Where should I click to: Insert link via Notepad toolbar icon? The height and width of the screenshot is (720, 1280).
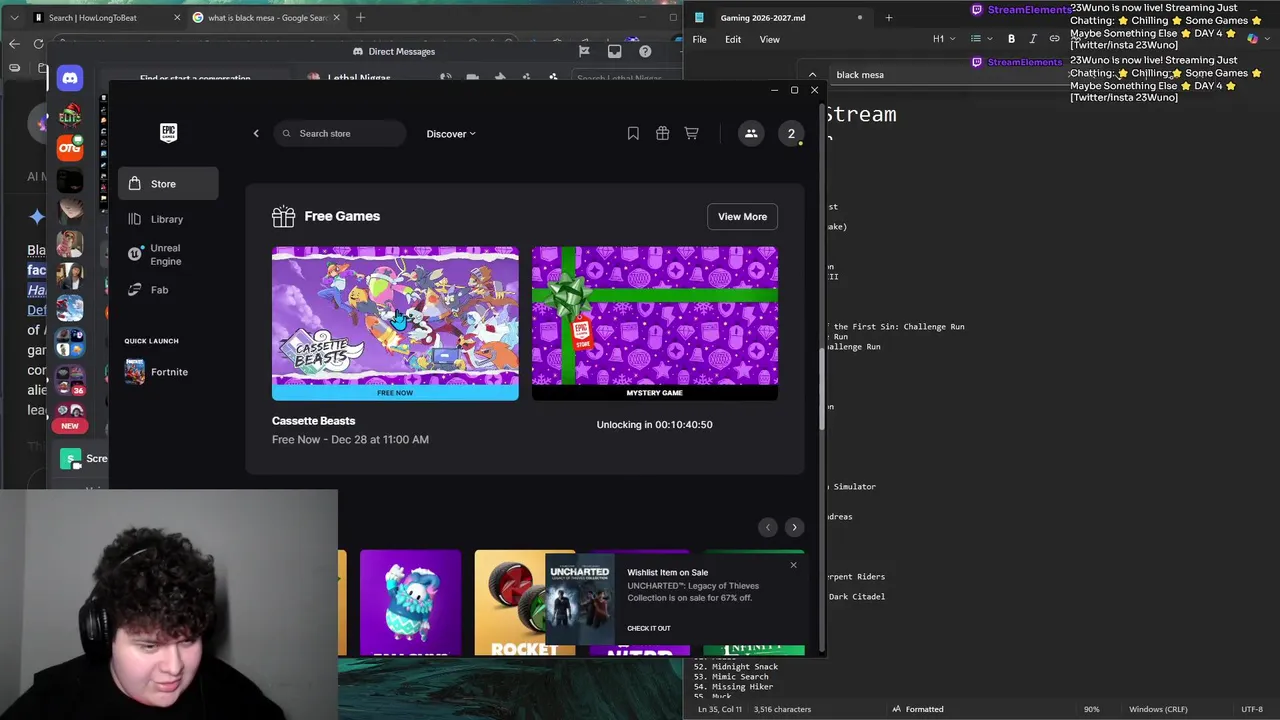[x=1054, y=39]
